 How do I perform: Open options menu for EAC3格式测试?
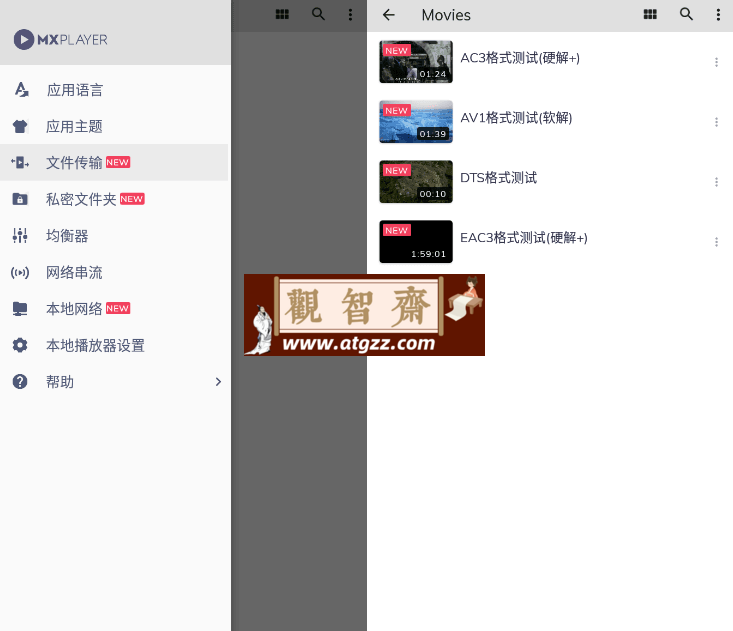716,242
